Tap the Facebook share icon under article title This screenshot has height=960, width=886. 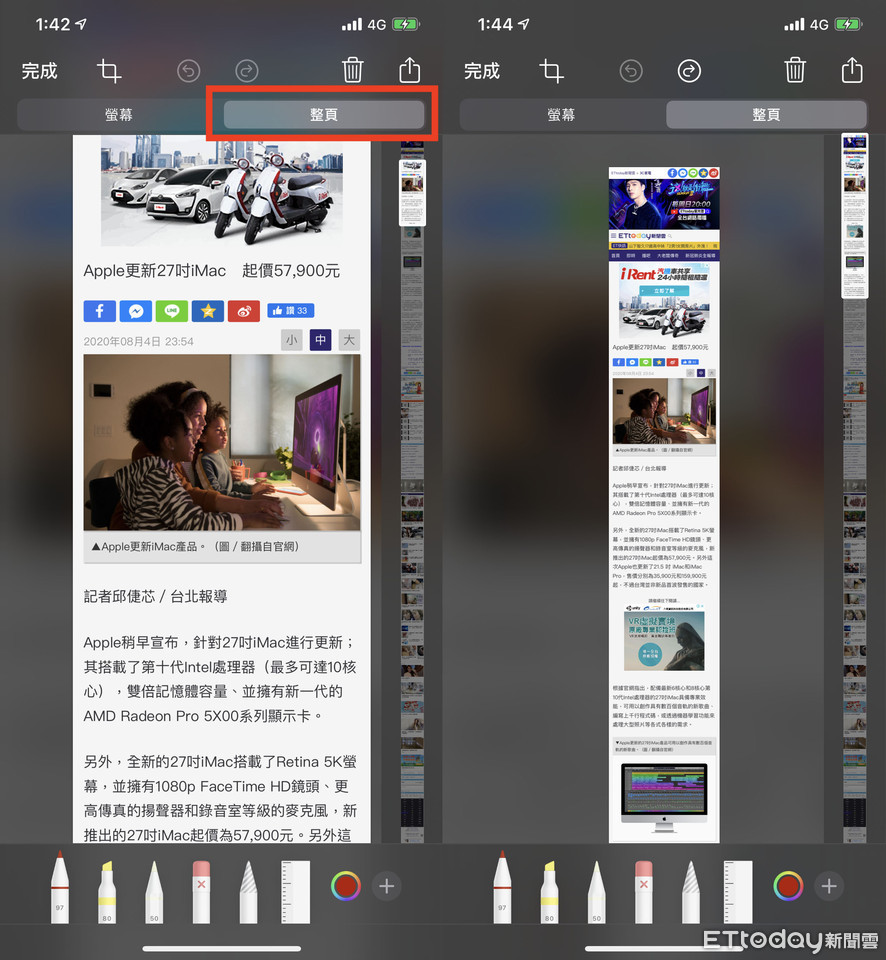100,311
